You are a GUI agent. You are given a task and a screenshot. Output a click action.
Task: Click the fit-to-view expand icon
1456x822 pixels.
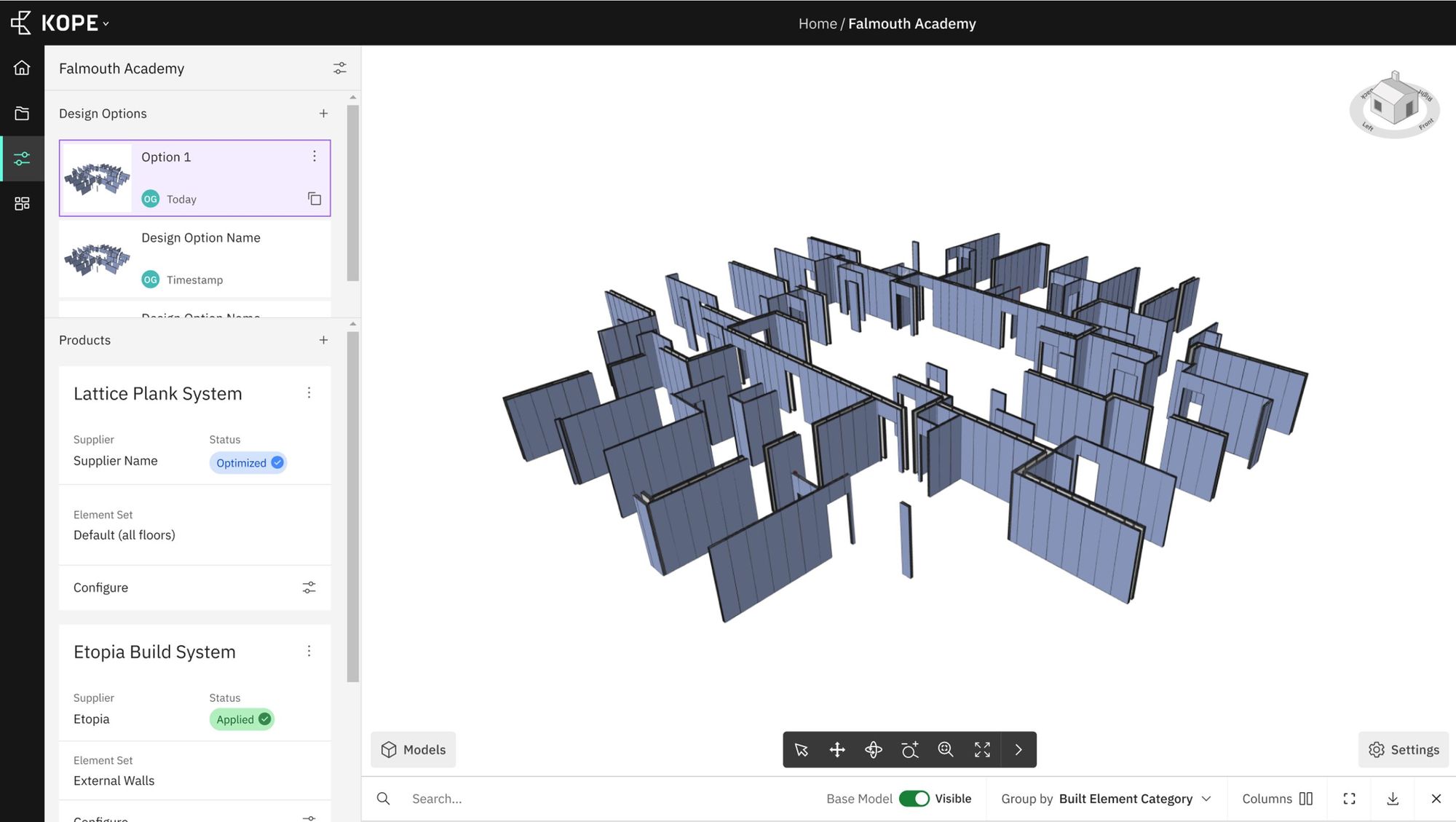982,750
